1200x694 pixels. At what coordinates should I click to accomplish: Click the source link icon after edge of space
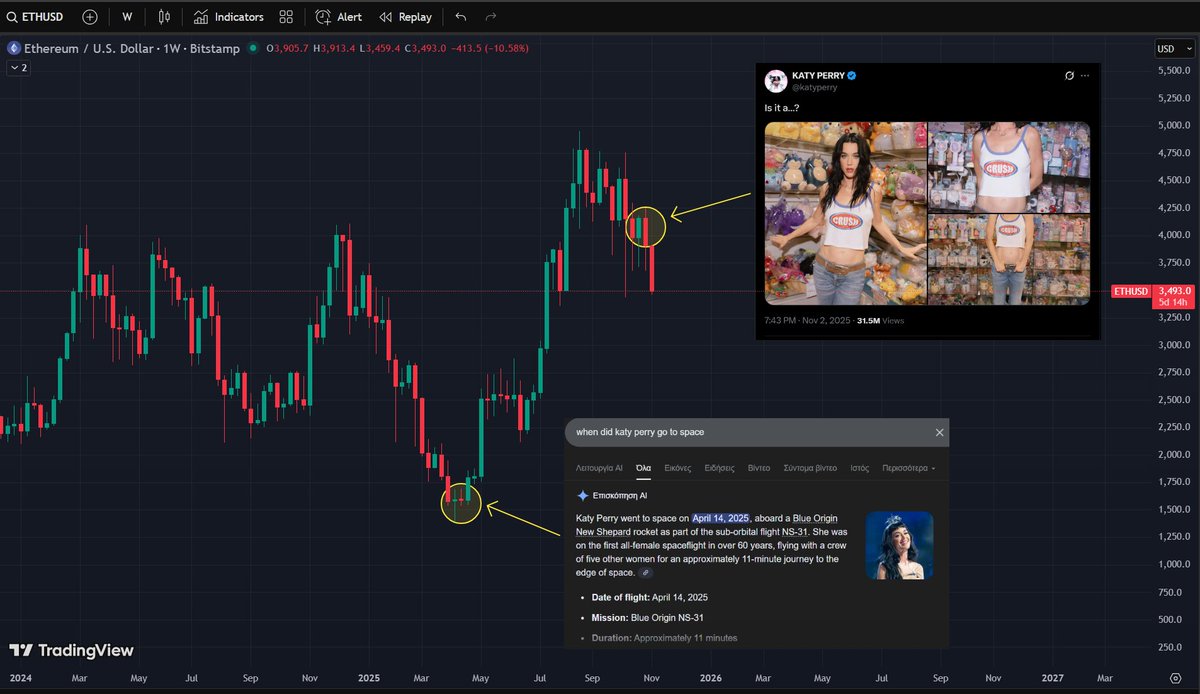point(646,573)
